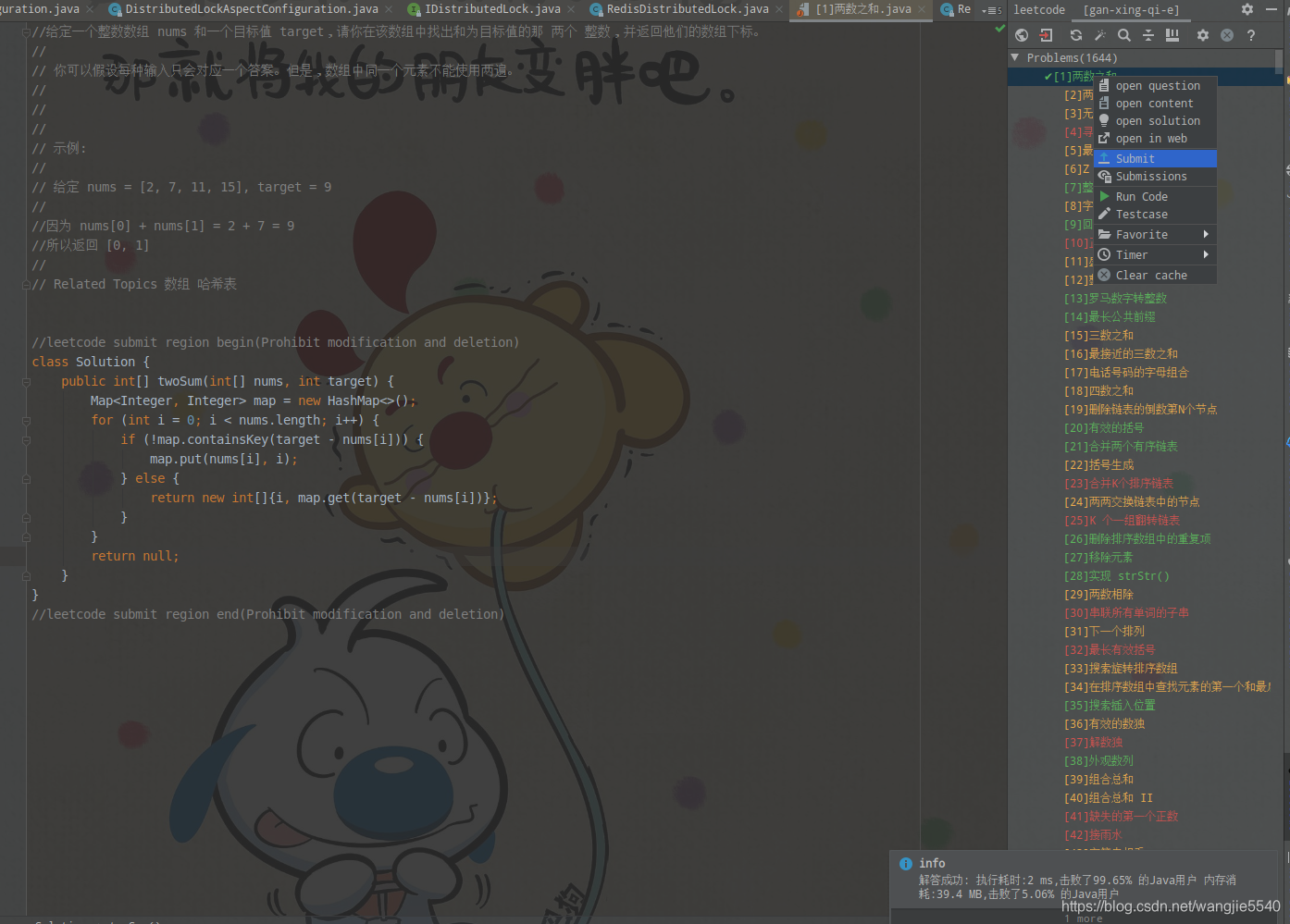The height and width of the screenshot is (924, 1290).
Task: Choose open question from context menu
Action: (x=1156, y=86)
